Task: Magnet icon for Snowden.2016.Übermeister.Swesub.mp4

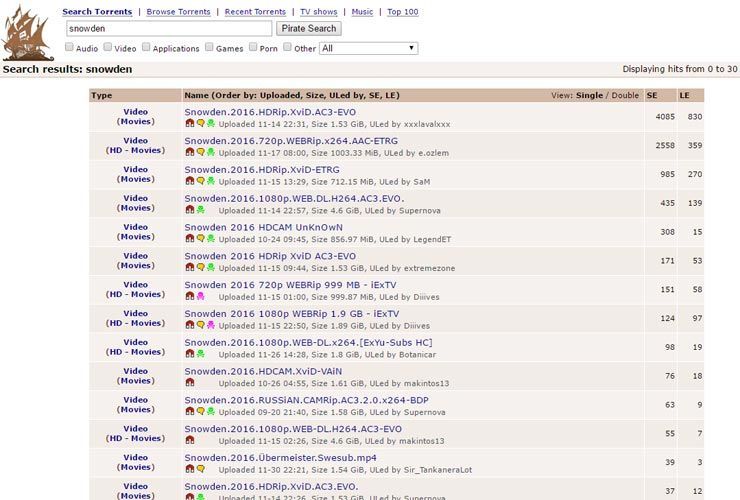Action: click(190, 469)
